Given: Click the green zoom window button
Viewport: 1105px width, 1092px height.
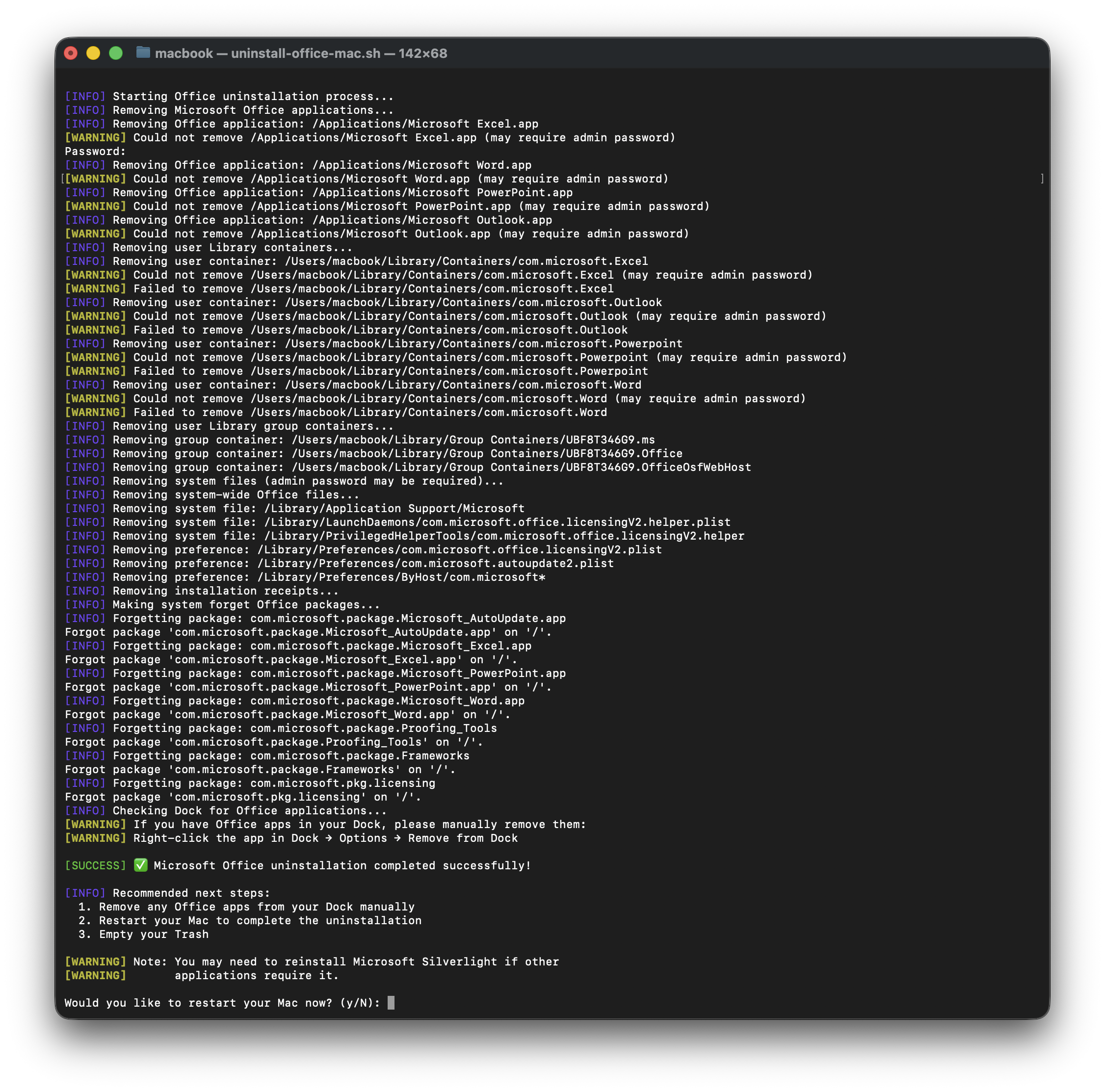Looking at the screenshot, I should point(115,53).
